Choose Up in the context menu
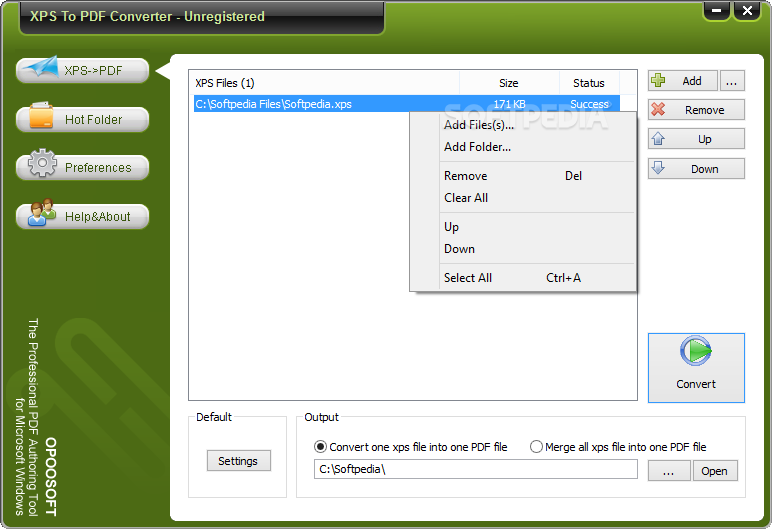This screenshot has height=529, width=772. click(x=523, y=227)
